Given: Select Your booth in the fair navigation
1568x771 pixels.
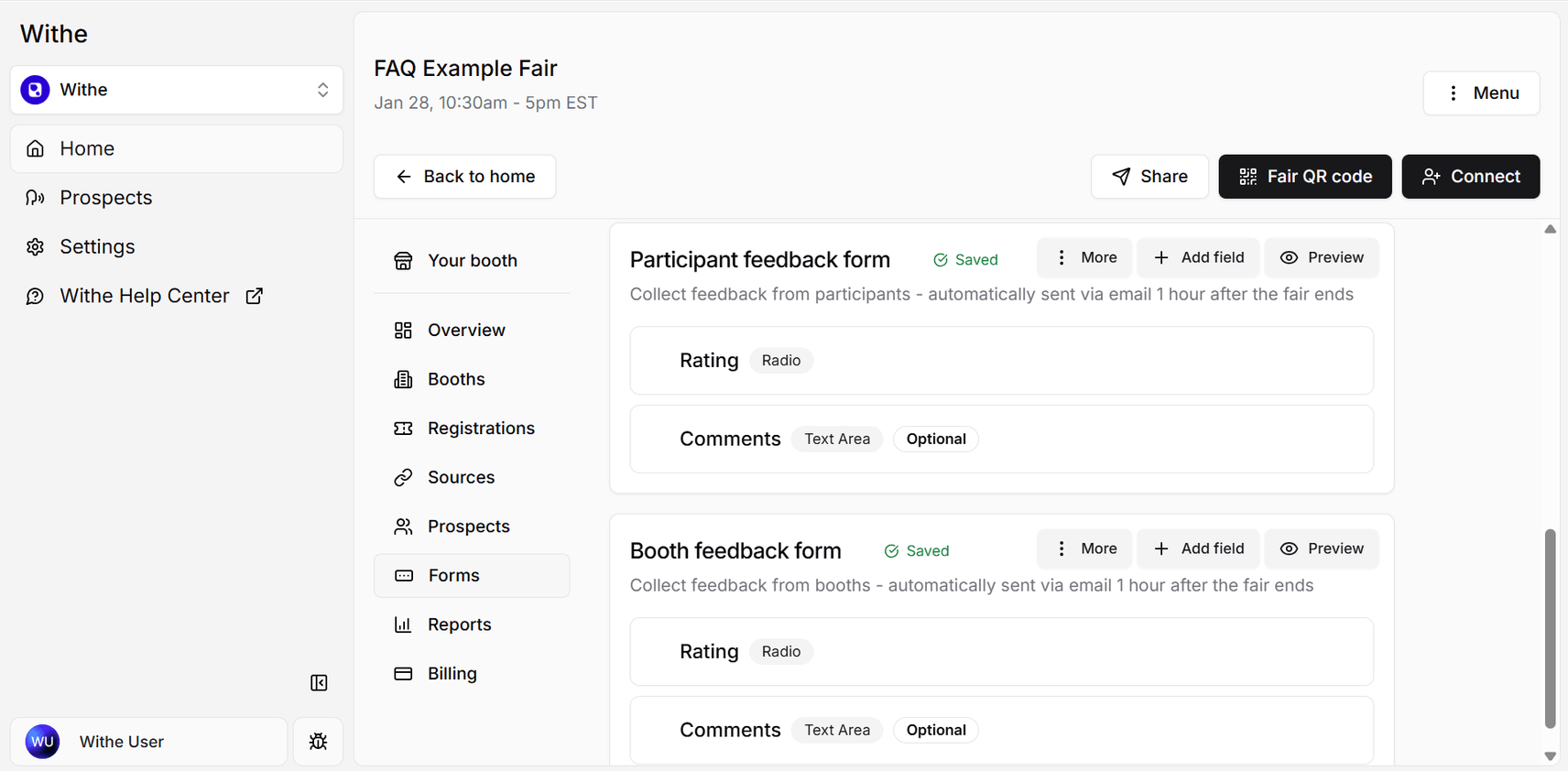Looking at the screenshot, I should click(472, 261).
